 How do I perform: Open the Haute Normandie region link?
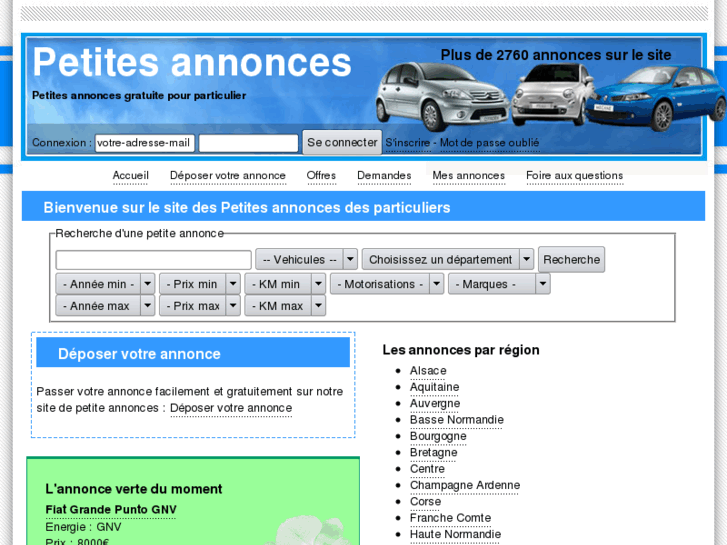(455, 534)
